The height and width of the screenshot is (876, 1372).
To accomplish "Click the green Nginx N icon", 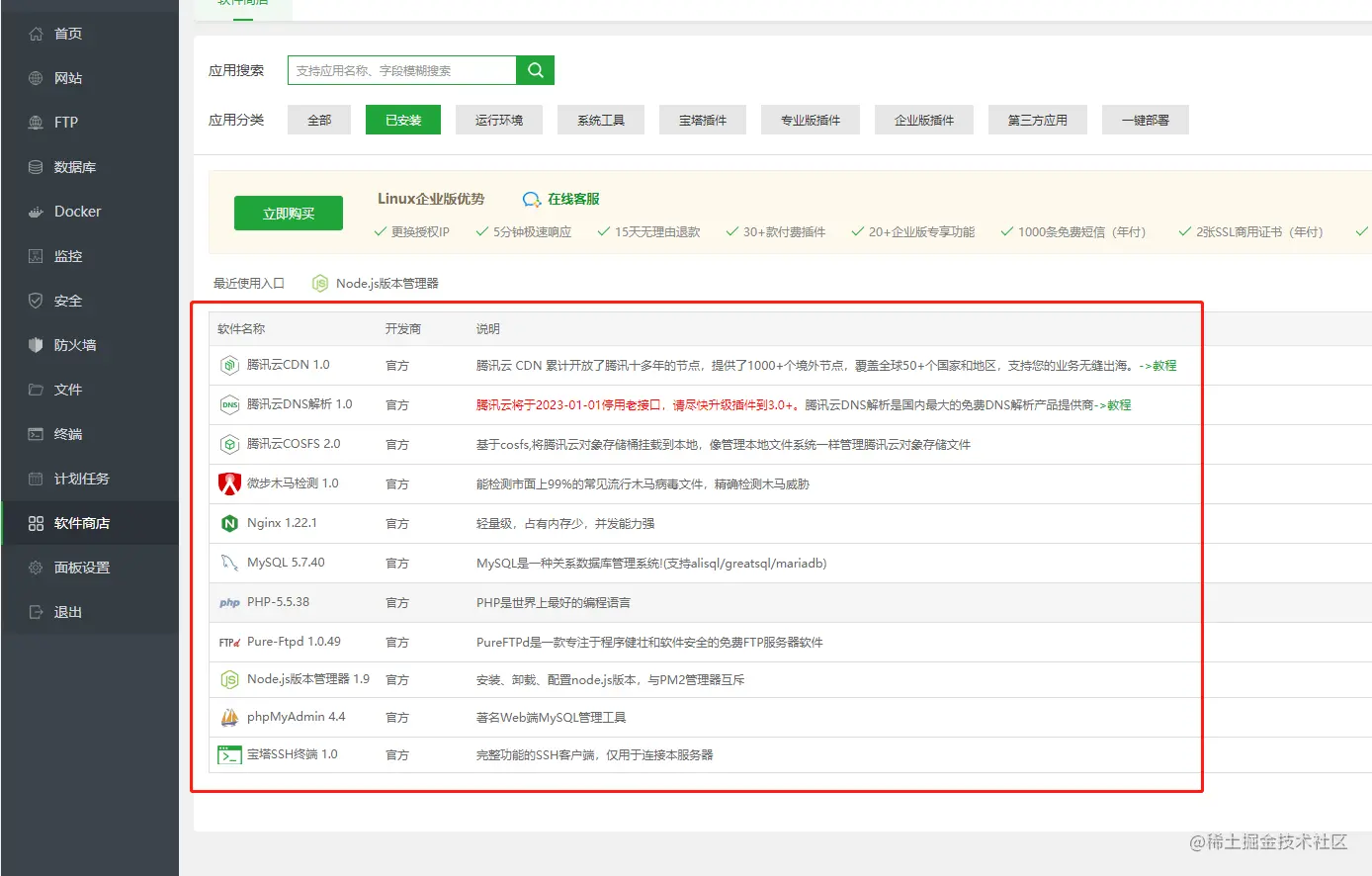I will click(229, 523).
